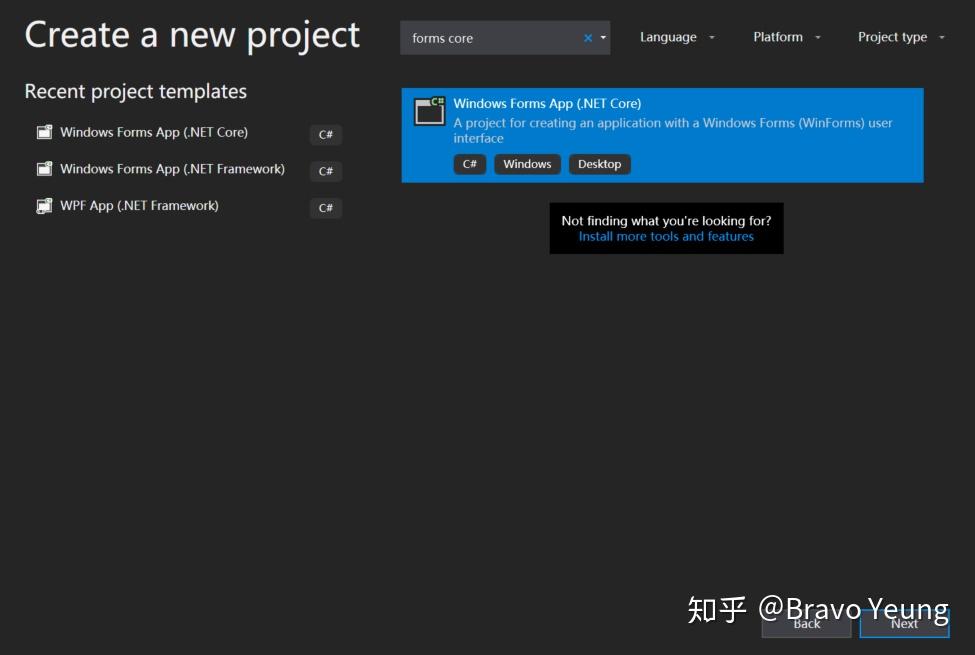Click the 'Not finding what you're looking for?' text
Viewport: 975px width, 655px height.
(x=666, y=221)
